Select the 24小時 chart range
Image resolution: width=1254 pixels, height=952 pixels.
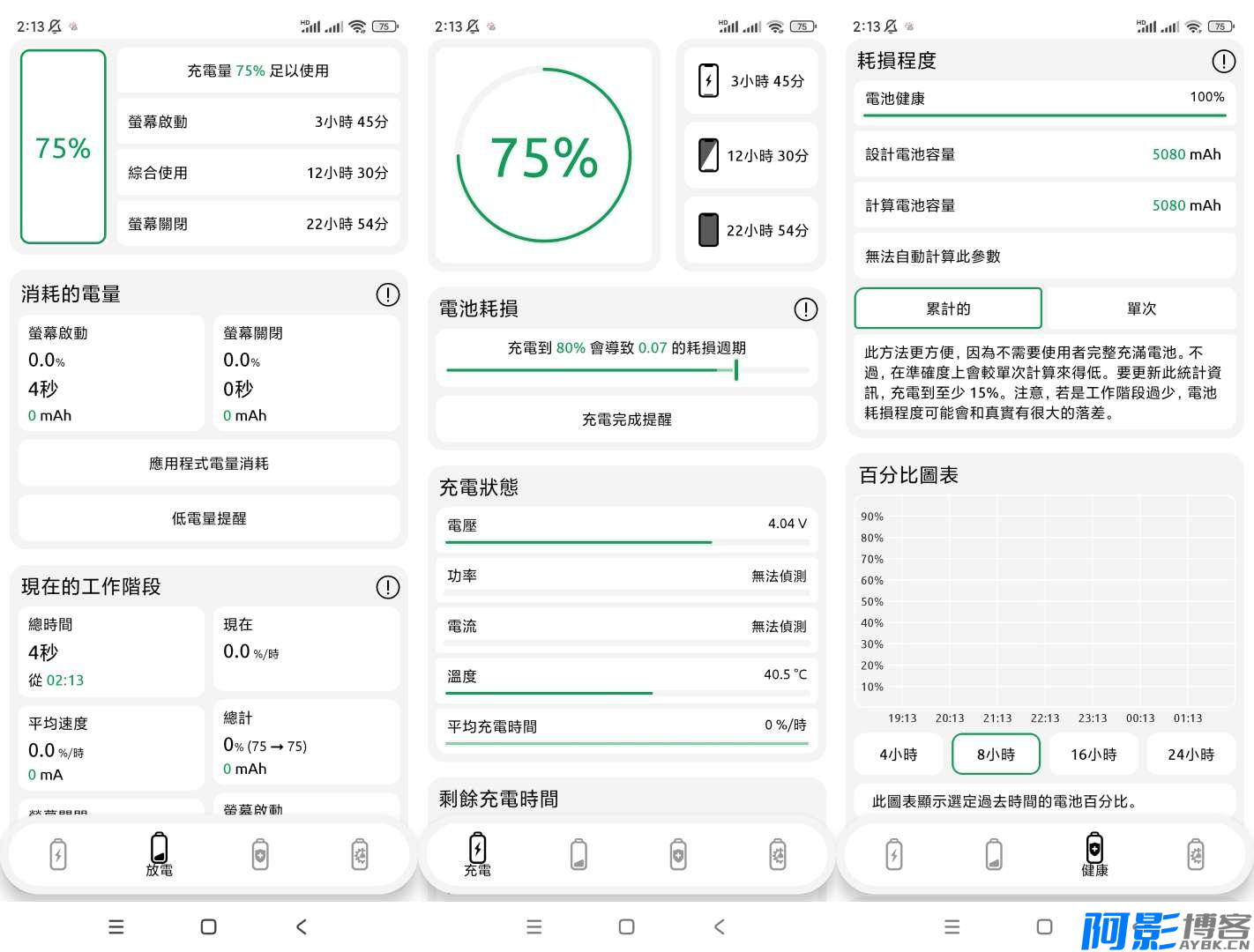click(1191, 755)
